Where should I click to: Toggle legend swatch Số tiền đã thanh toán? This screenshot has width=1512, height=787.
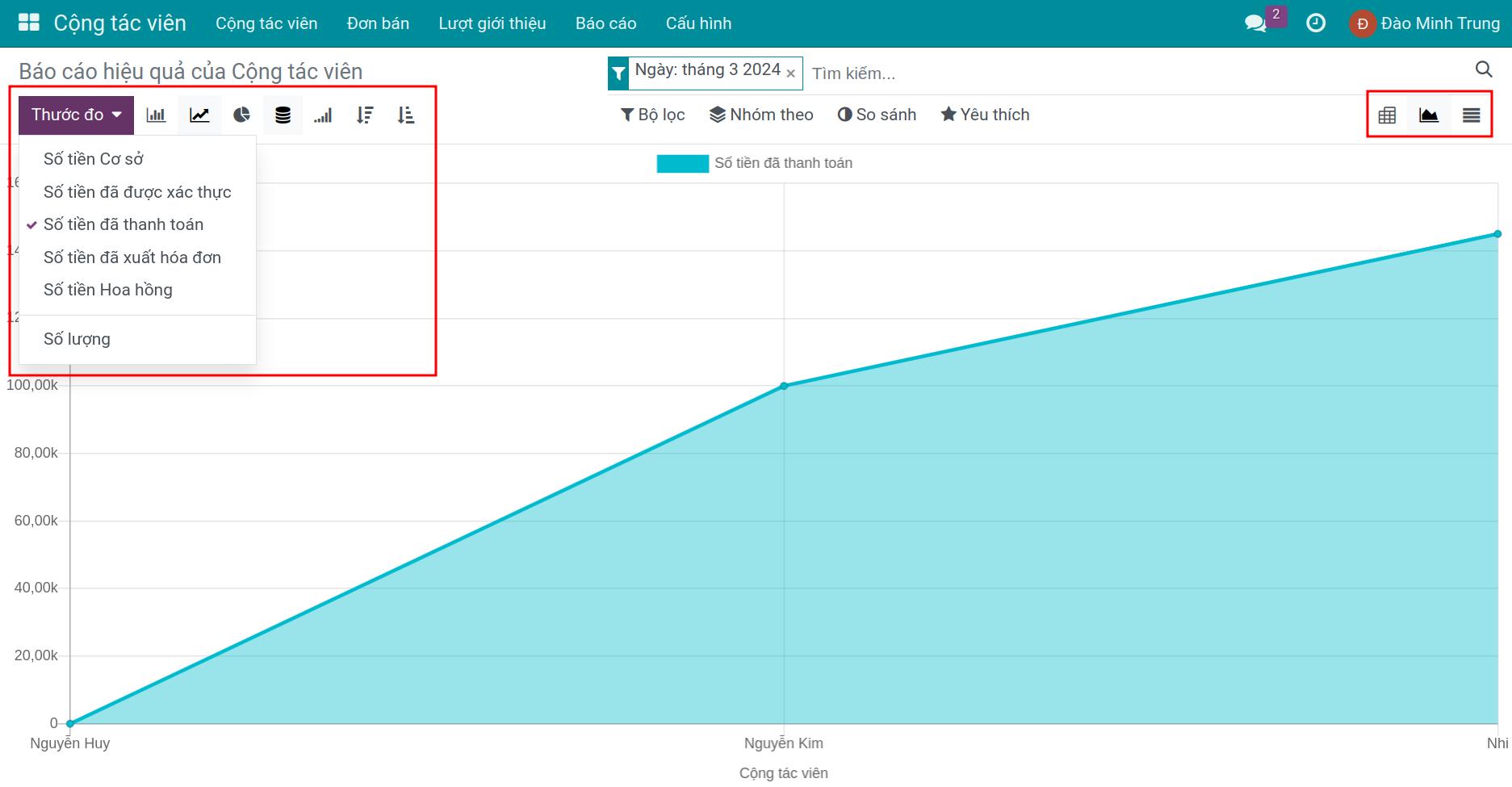[682, 164]
